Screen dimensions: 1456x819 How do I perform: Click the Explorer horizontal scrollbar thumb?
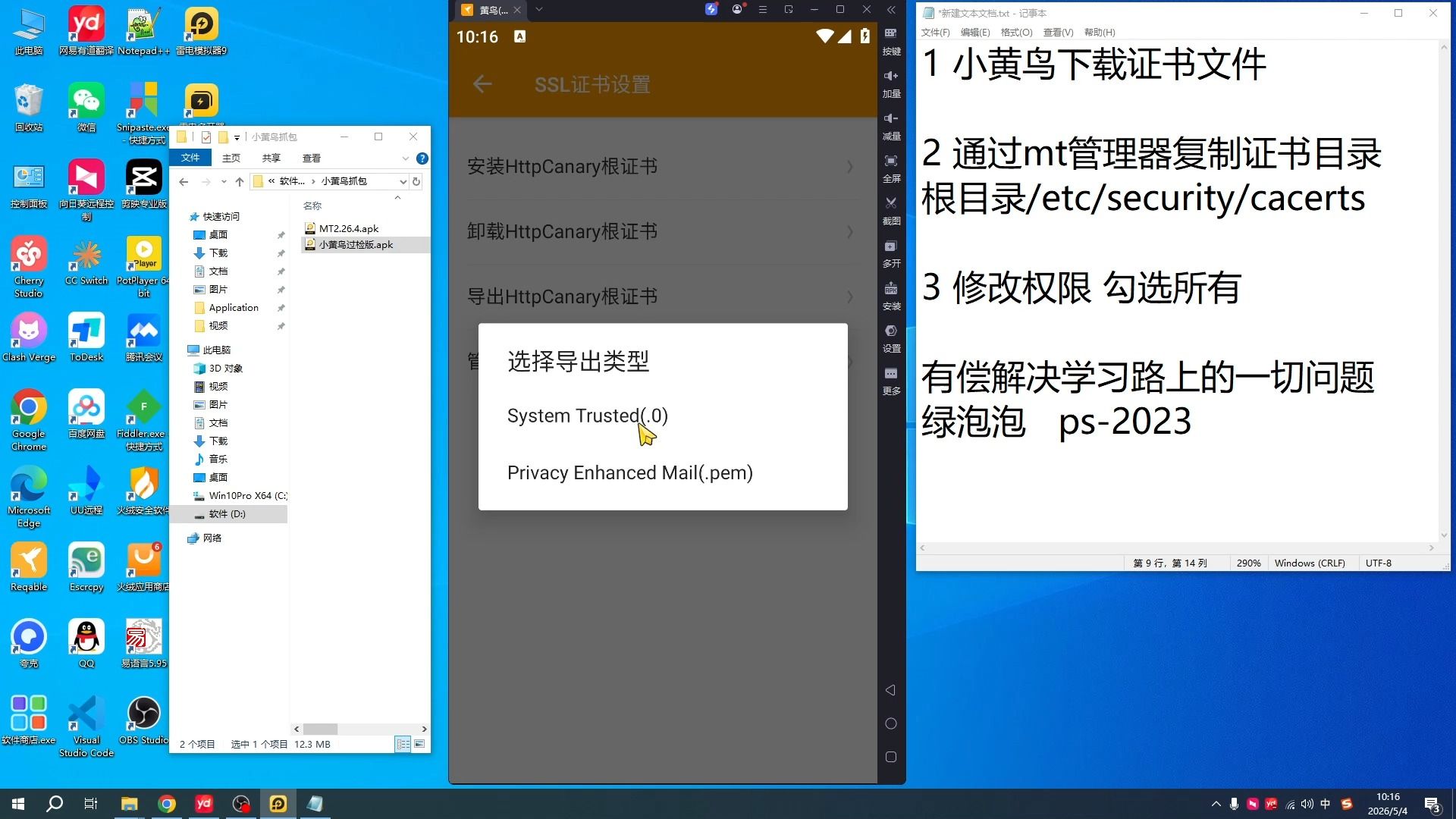click(320, 729)
